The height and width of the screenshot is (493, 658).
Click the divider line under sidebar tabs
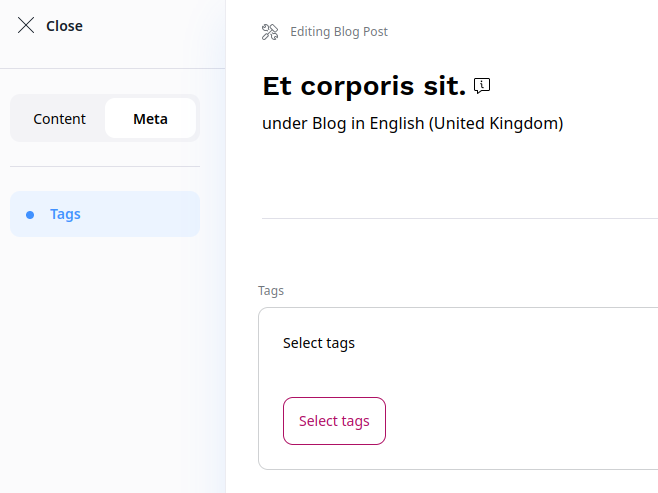pos(105,166)
